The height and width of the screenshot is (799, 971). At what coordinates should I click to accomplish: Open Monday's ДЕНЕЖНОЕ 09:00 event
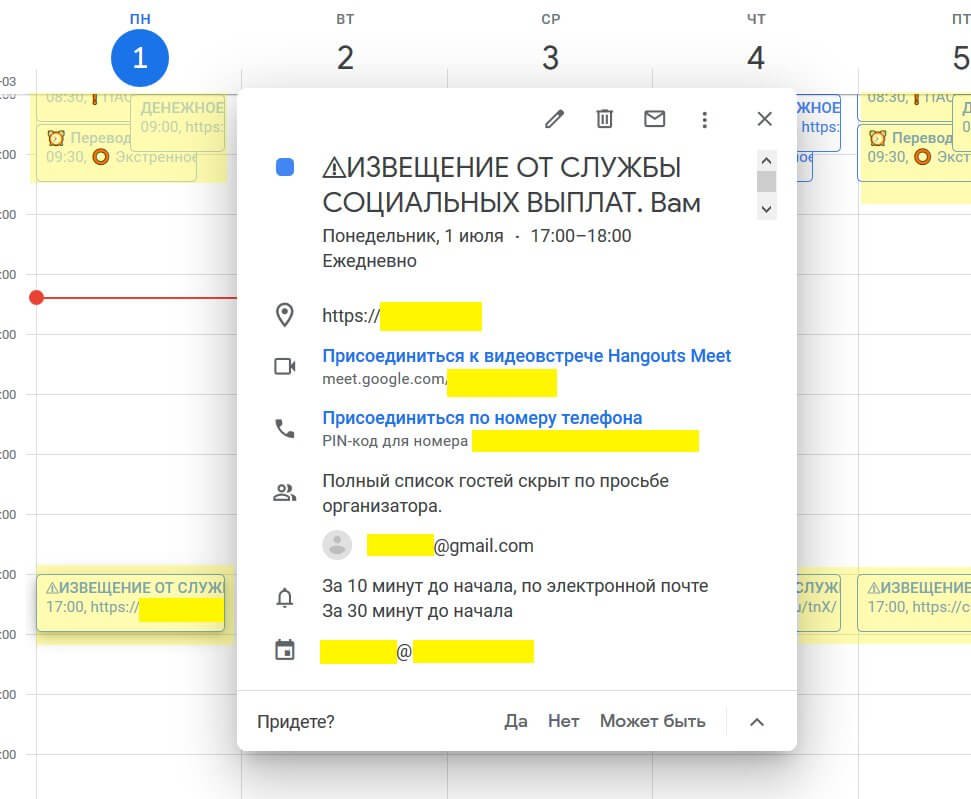(178, 123)
